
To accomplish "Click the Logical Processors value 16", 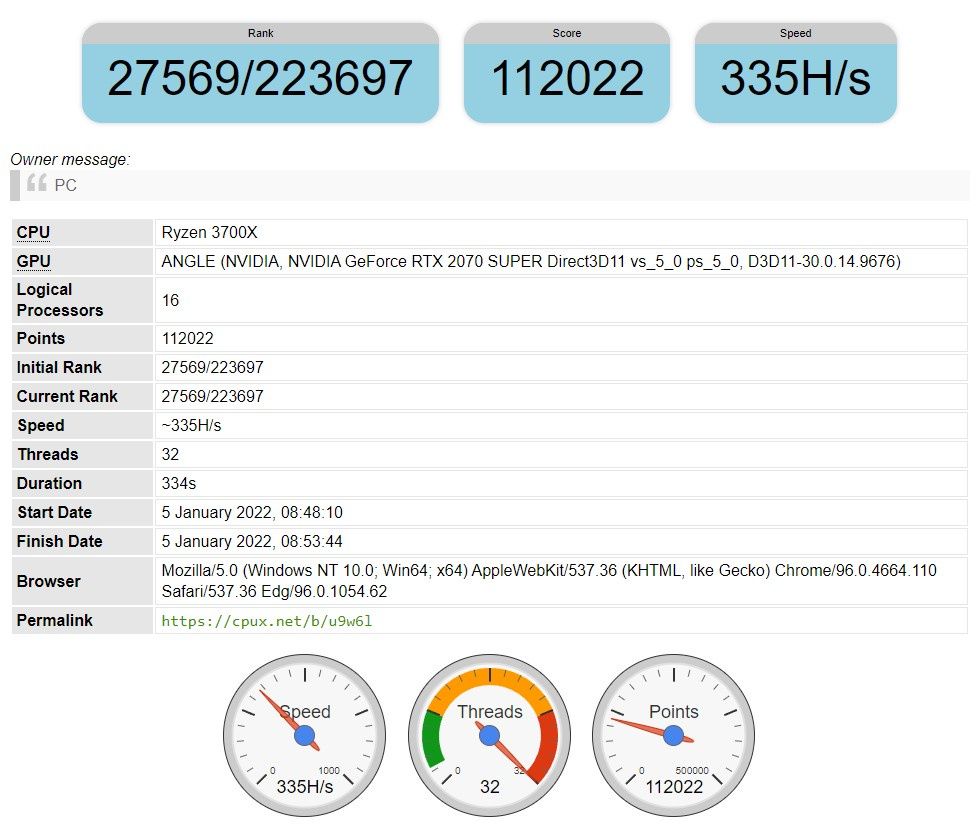I will pos(170,301).
